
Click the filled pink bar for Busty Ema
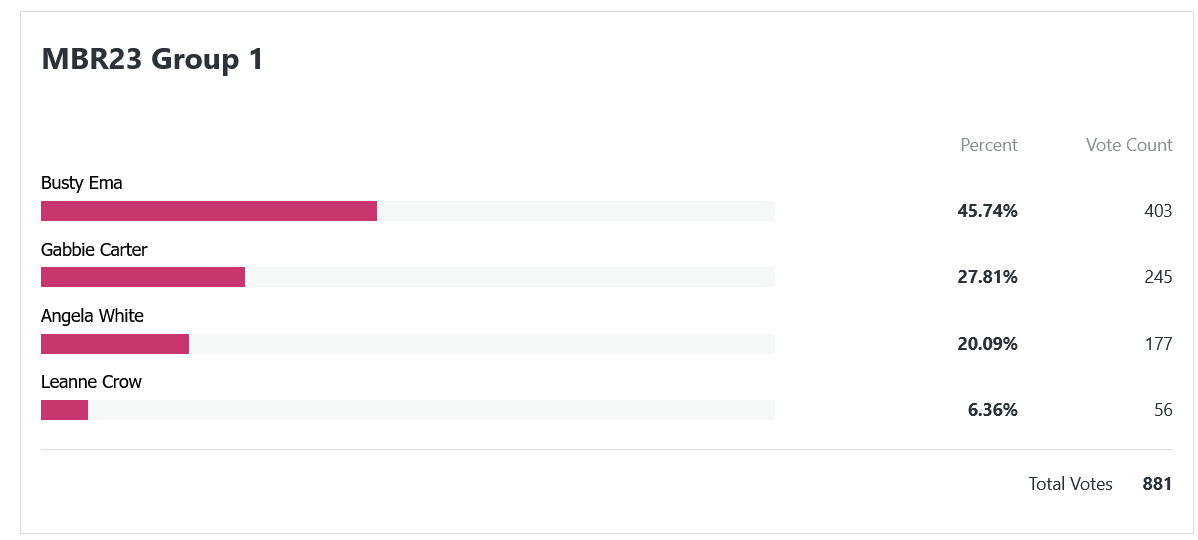point(209,211)
